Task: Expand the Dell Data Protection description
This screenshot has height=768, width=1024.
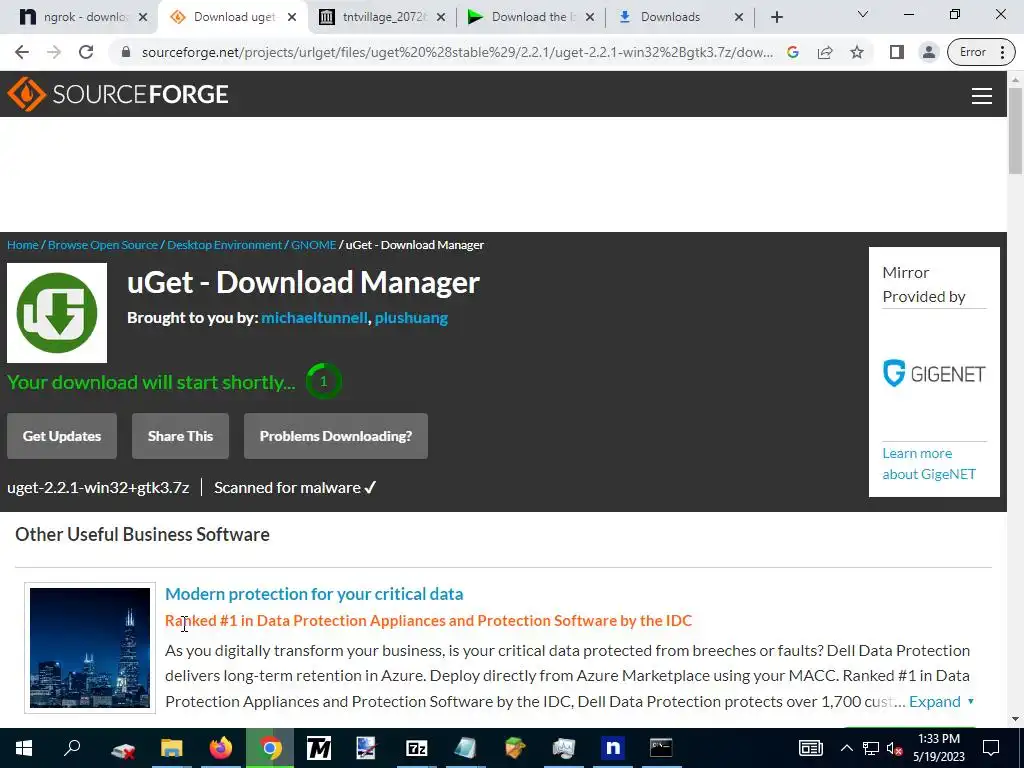Action: [x=941, y=701]
